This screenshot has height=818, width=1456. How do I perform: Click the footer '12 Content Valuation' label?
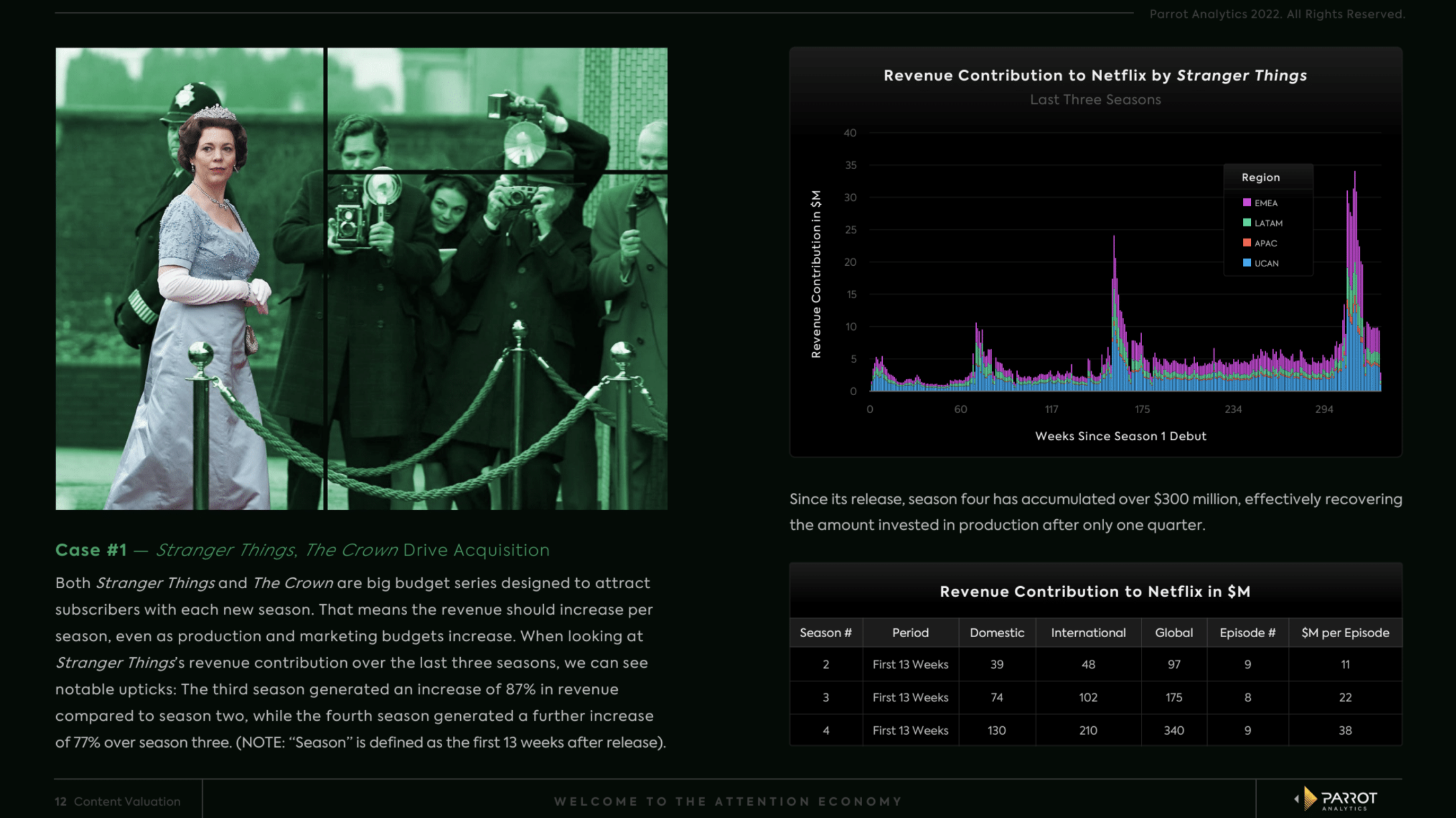118,802
